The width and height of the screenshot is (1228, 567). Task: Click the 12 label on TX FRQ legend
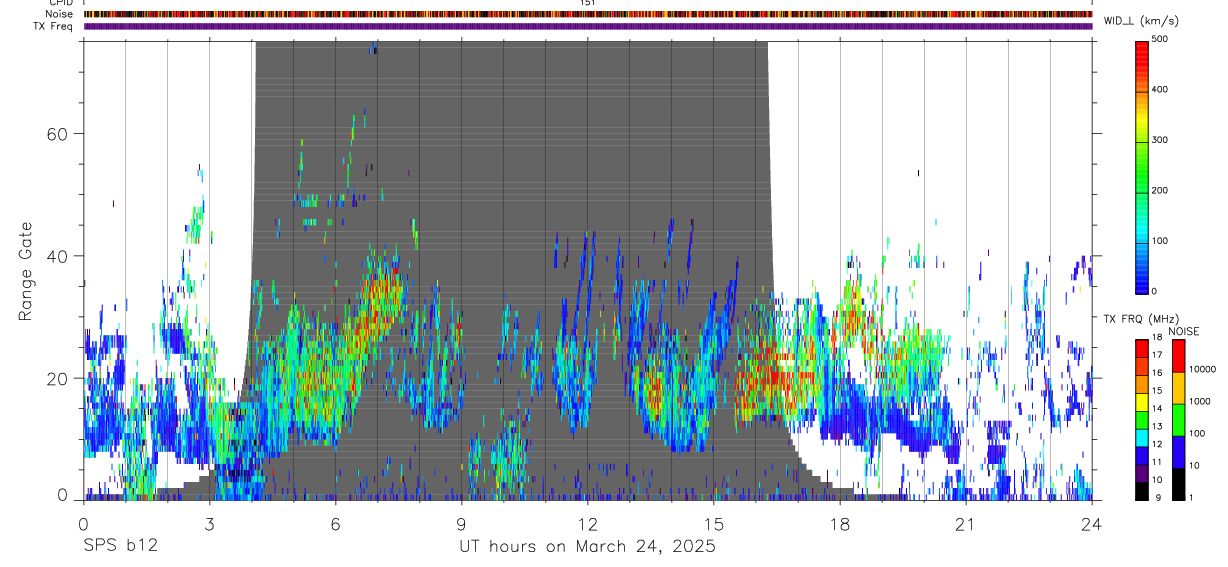point(1156,444)
